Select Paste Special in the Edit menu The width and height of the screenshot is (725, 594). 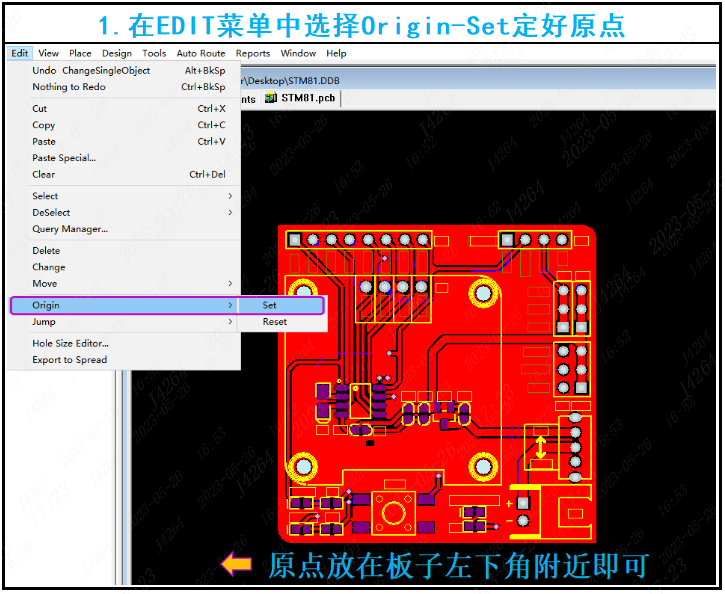pos(64,158)
